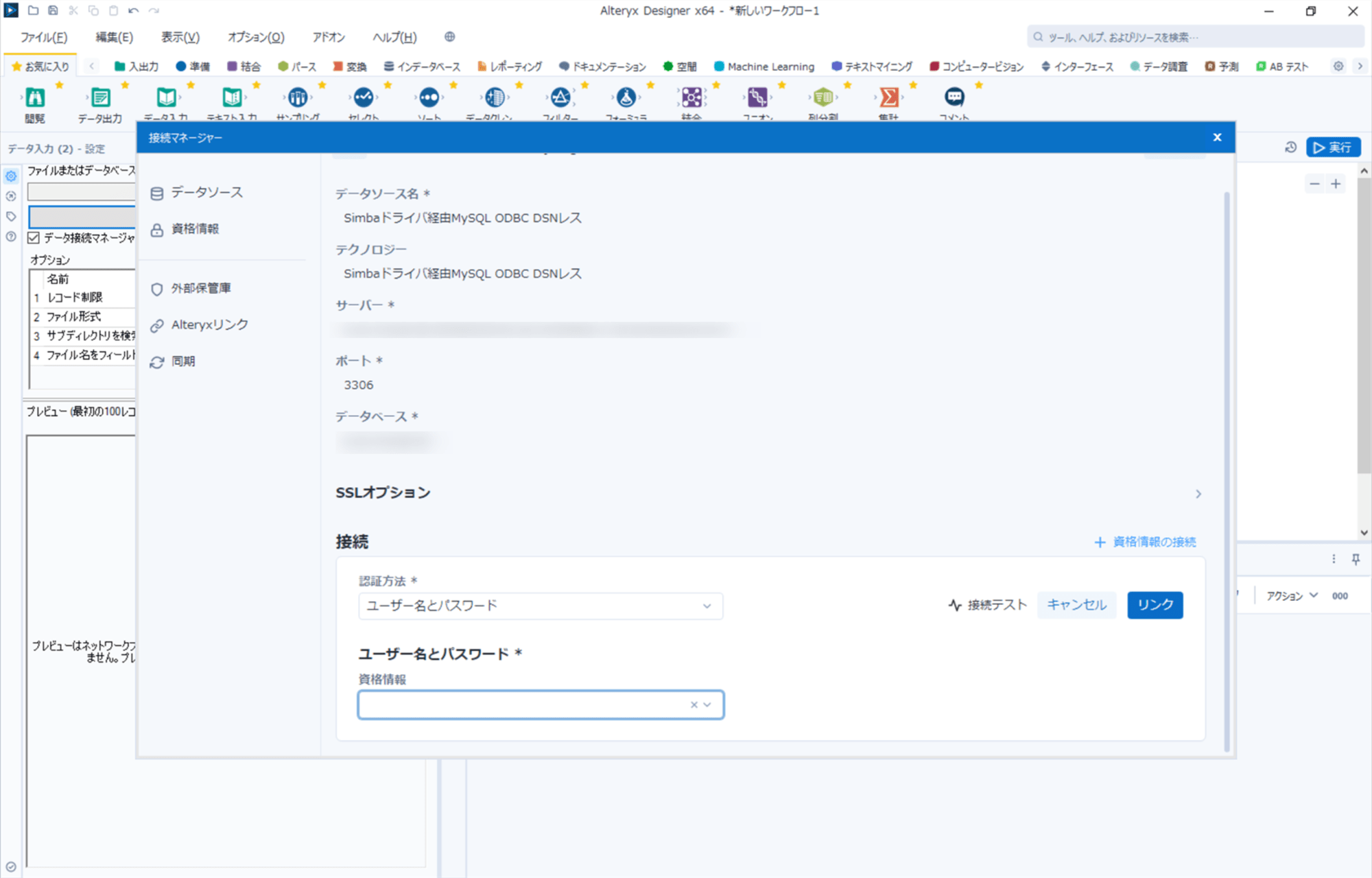
Task: Click the global search field
Action: 1195,37
